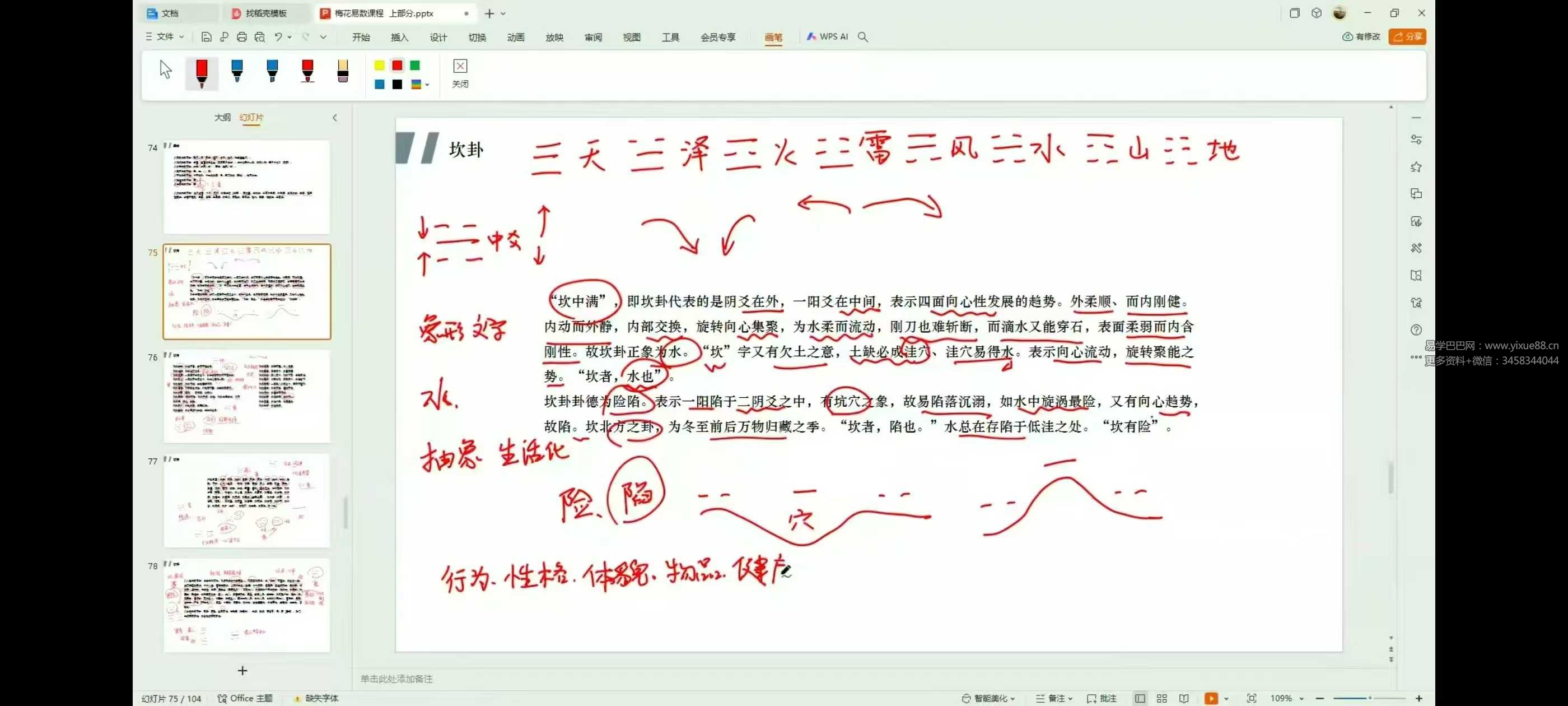This screenshot has height=706, width=1568.
Task: Expand the 文件 menu dropdown
Action: click(x=166, y=37)
